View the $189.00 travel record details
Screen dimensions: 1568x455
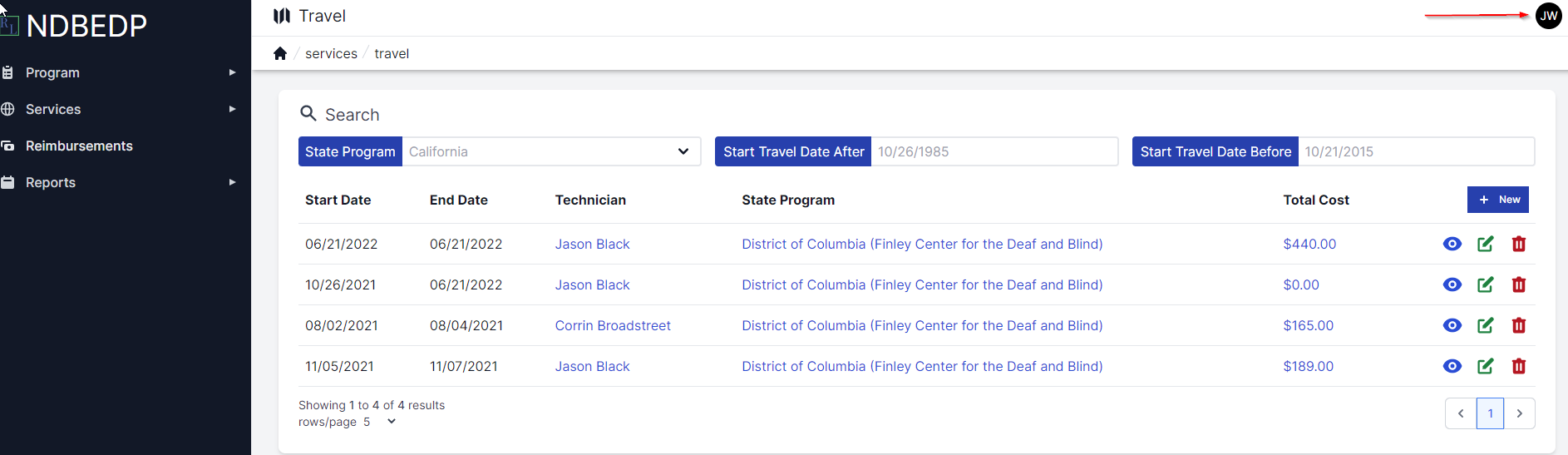tap(1452, 366)
